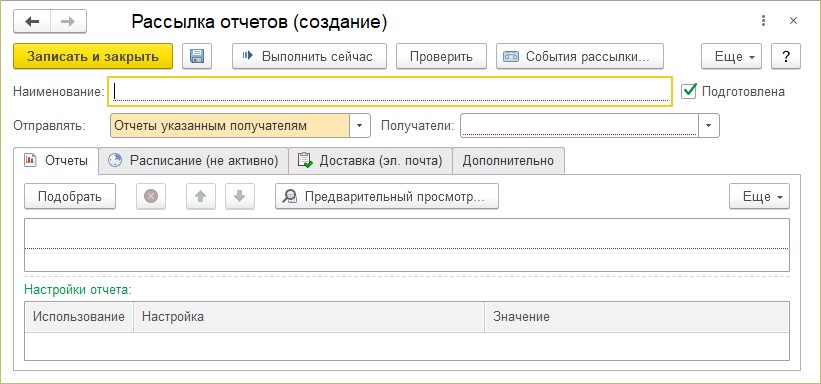Expand the Отправлять dropdown arrow
Viewport: 821px width, 384px height.
click(360, 126)
